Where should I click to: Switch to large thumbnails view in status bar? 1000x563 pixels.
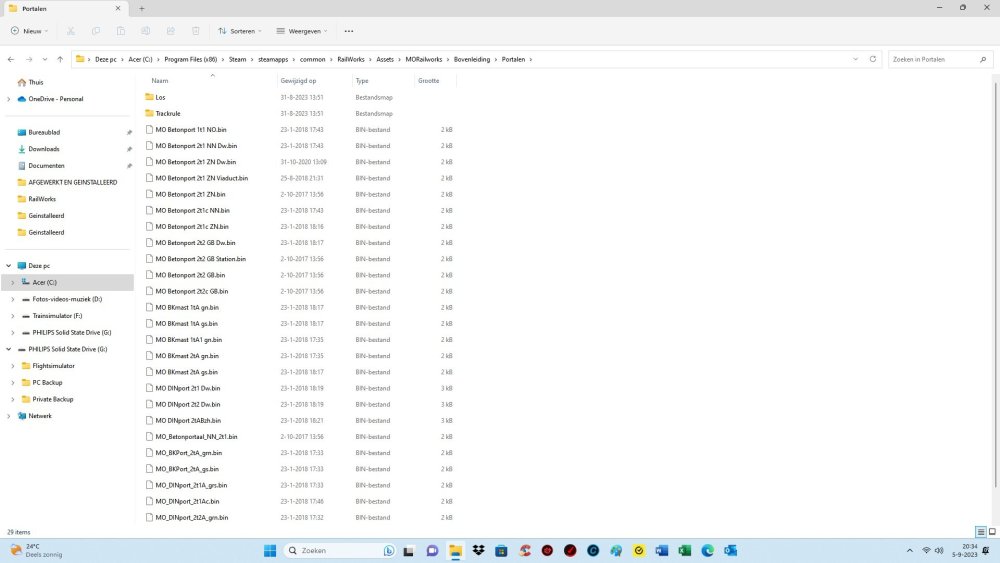[x=991, y=532]
